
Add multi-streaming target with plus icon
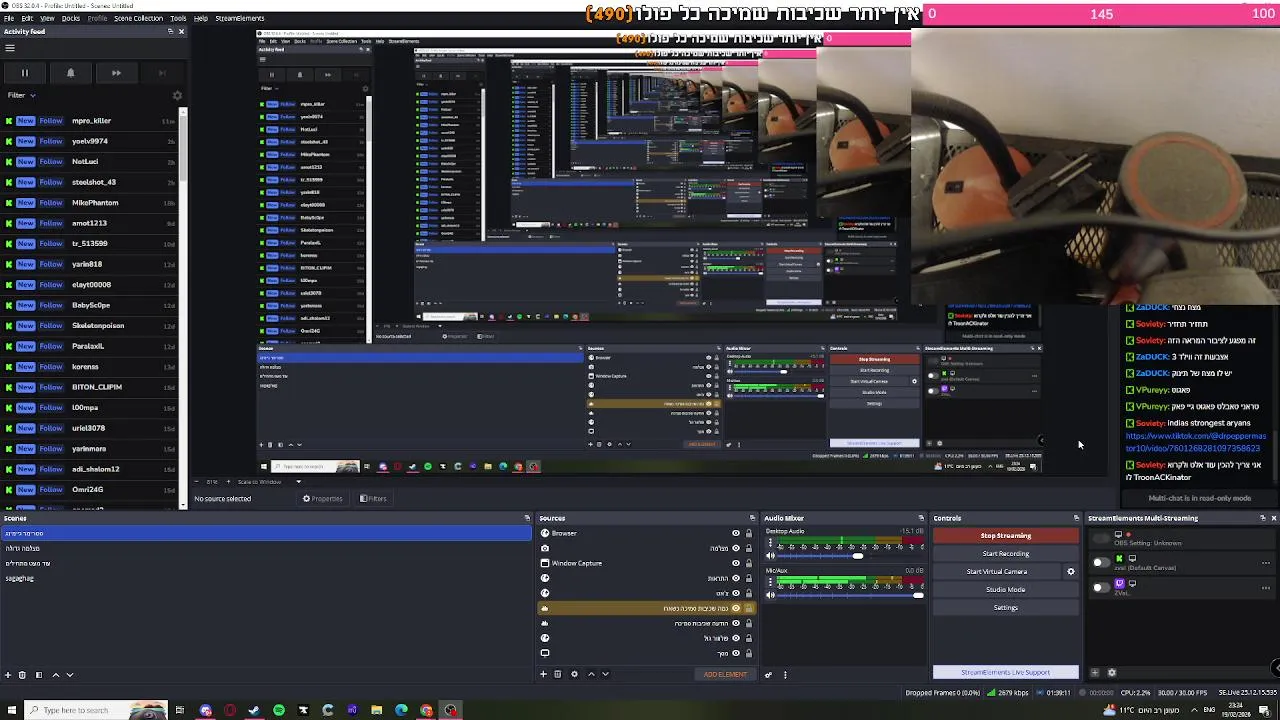click(1095, 673)
